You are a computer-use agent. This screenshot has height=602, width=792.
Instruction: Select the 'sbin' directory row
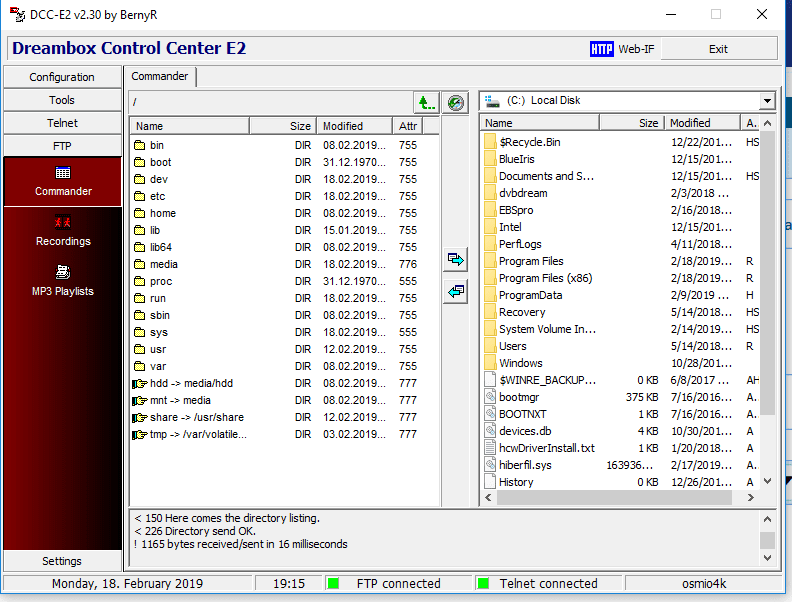(x=285, y=315)
